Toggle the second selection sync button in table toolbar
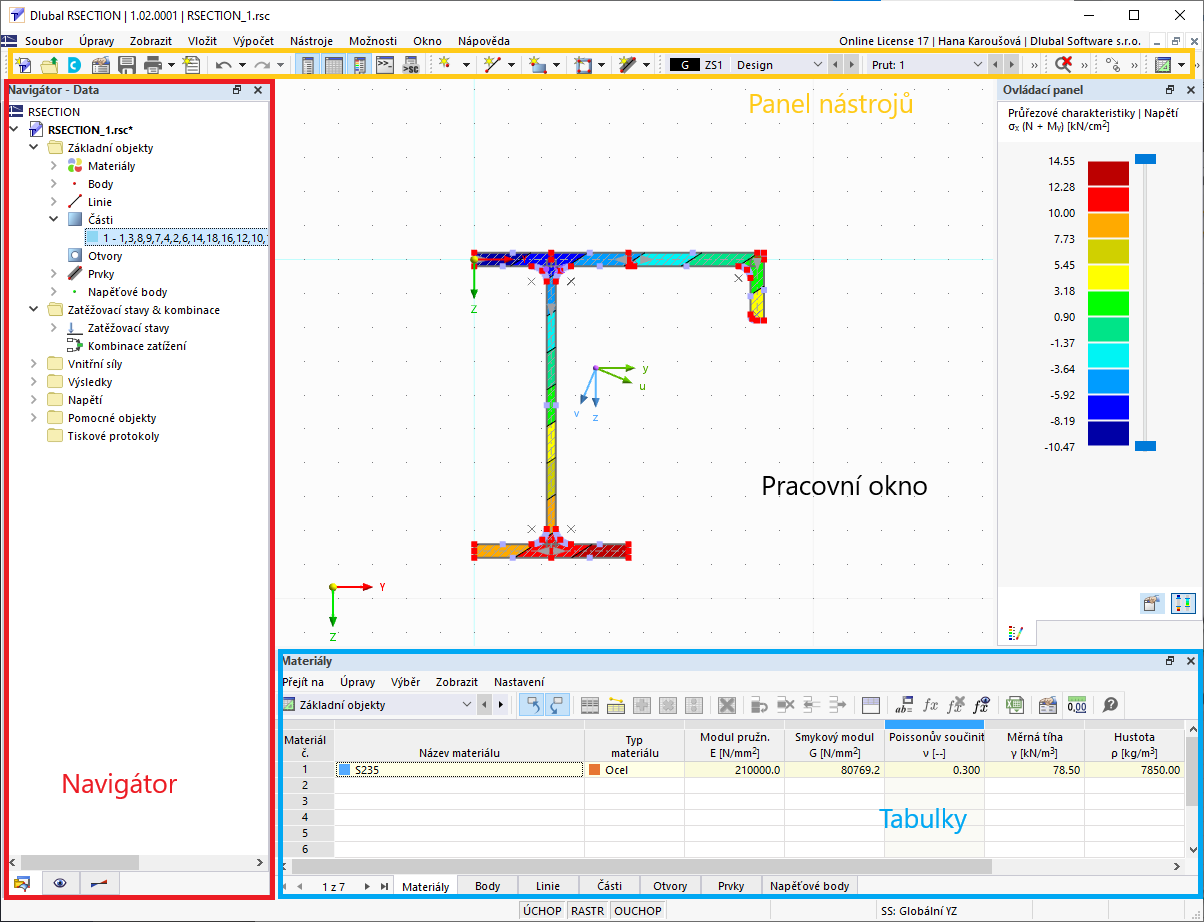Viewport: 1204px width, 922px height. click(x=557, y=705)
